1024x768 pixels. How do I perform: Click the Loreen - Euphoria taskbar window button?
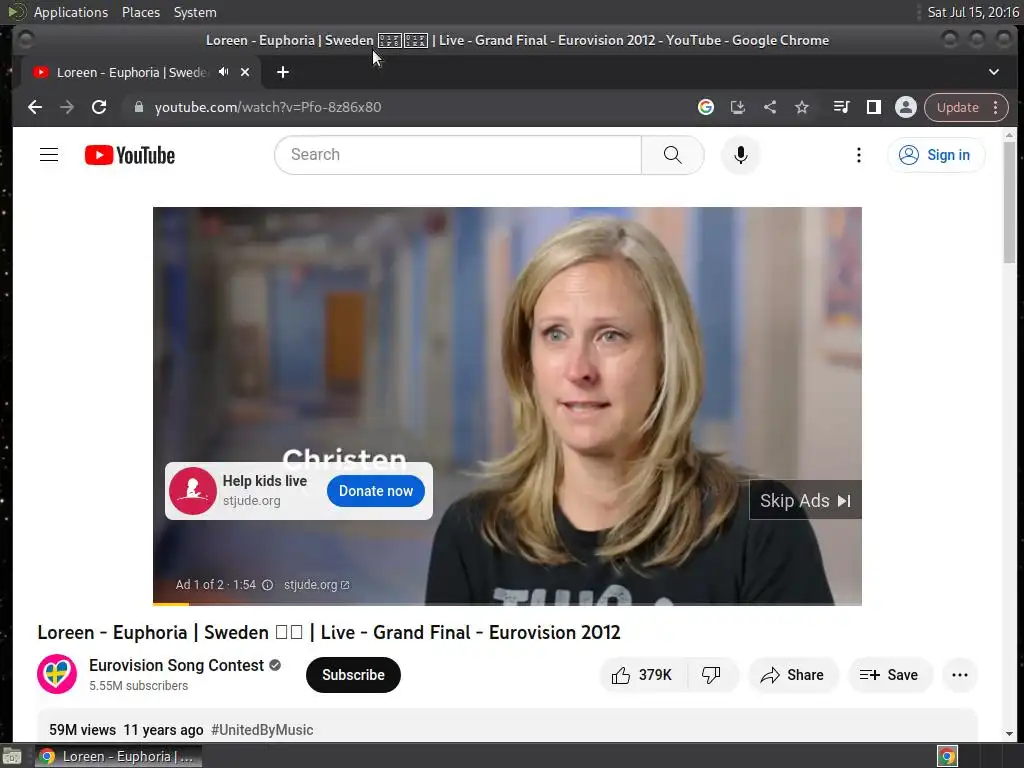pyautogui.click(x=118, y=756)
